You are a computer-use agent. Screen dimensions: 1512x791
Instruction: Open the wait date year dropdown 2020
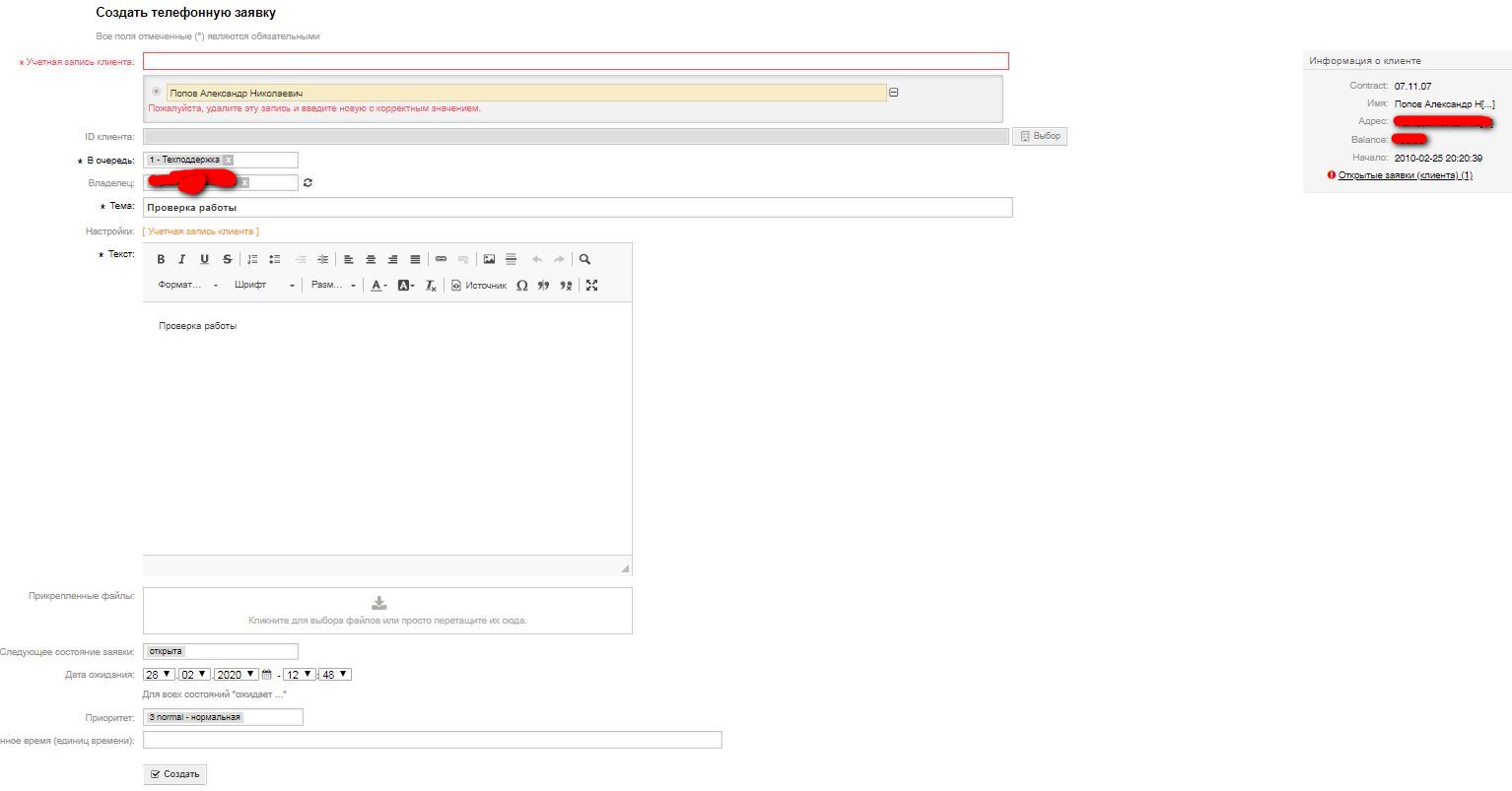click(x=236, y=675)
